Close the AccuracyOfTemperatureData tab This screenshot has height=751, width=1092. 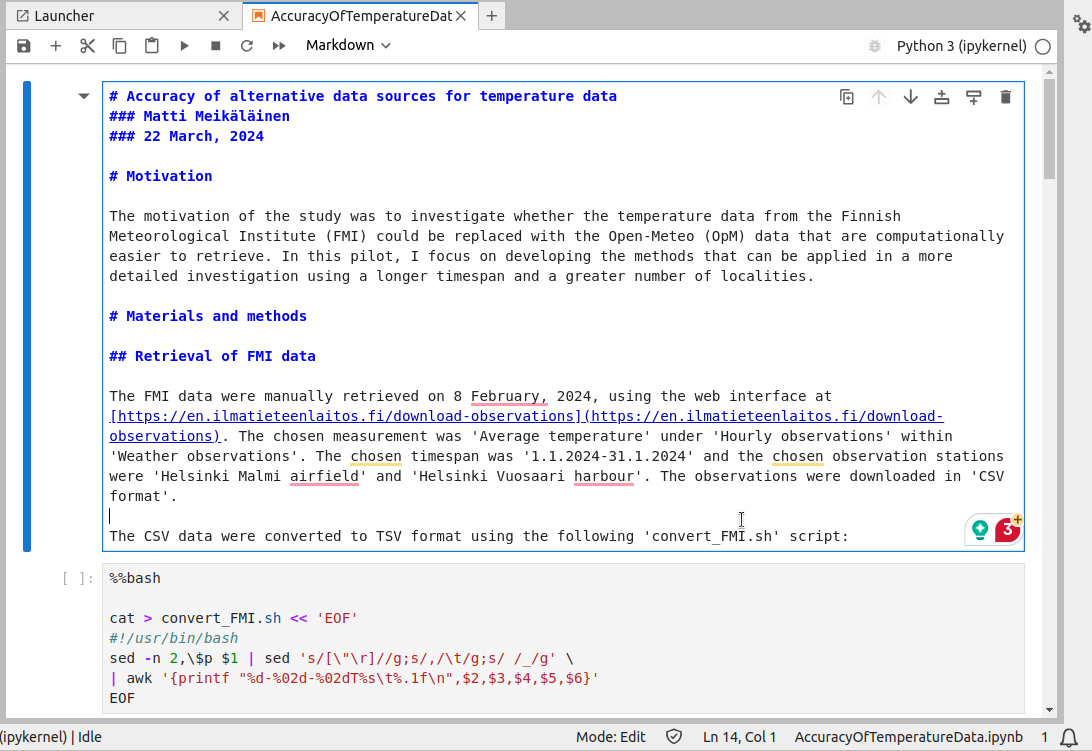(461, 16)
